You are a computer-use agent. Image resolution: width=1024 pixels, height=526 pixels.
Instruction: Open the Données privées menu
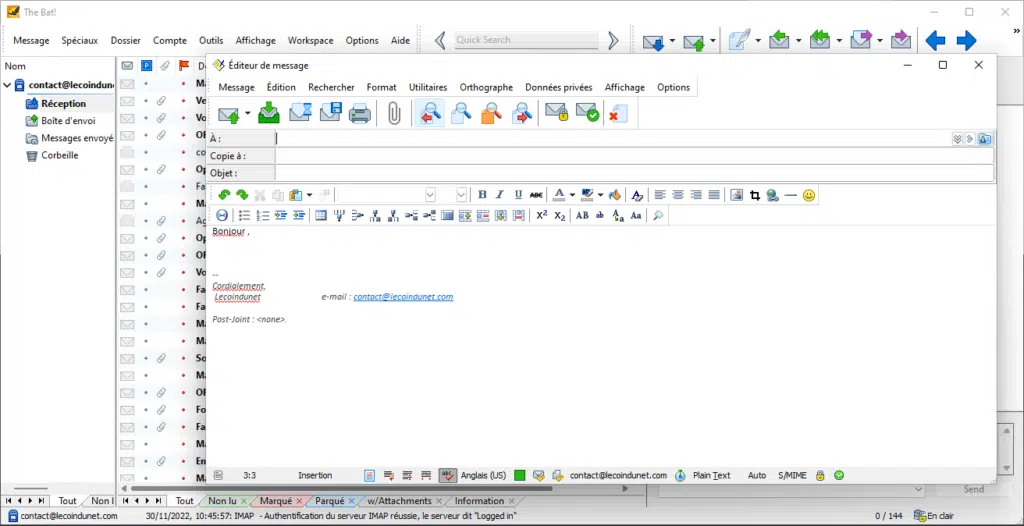[558, 87]
